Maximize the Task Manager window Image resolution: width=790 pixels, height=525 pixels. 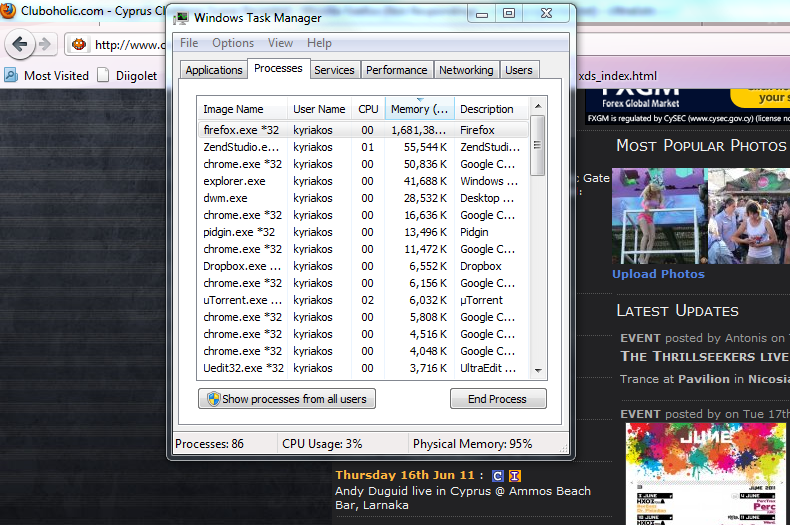click(509, 14)
